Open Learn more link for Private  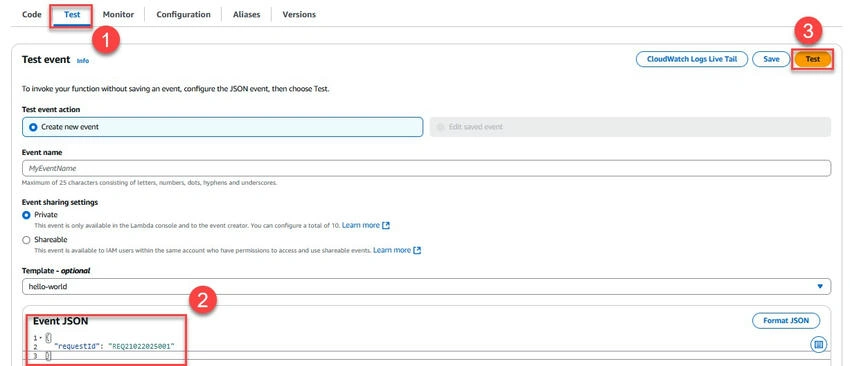pyautogui.click(x=360, y=225)
